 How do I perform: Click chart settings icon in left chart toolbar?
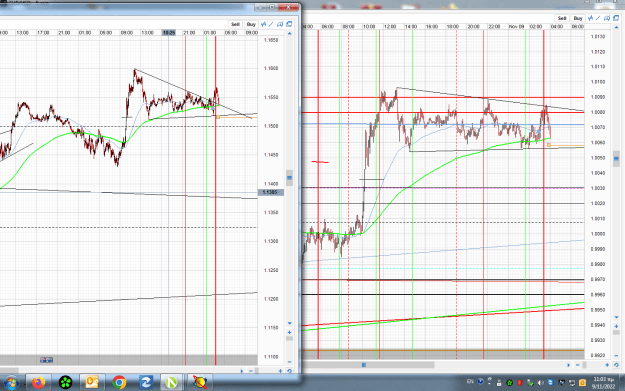click(x=280, y=24)
